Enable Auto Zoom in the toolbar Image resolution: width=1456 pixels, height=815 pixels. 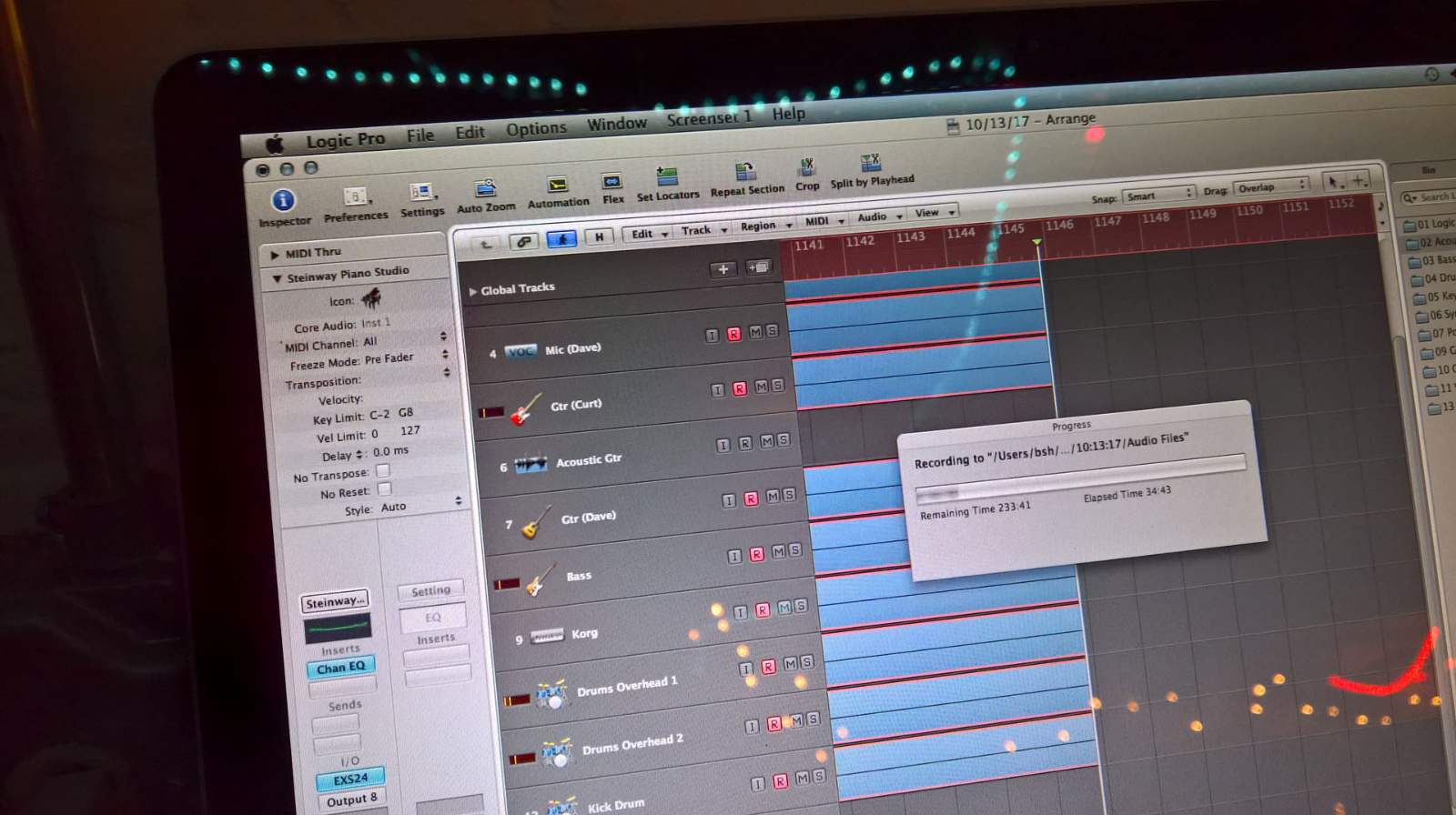click(486, 188)
